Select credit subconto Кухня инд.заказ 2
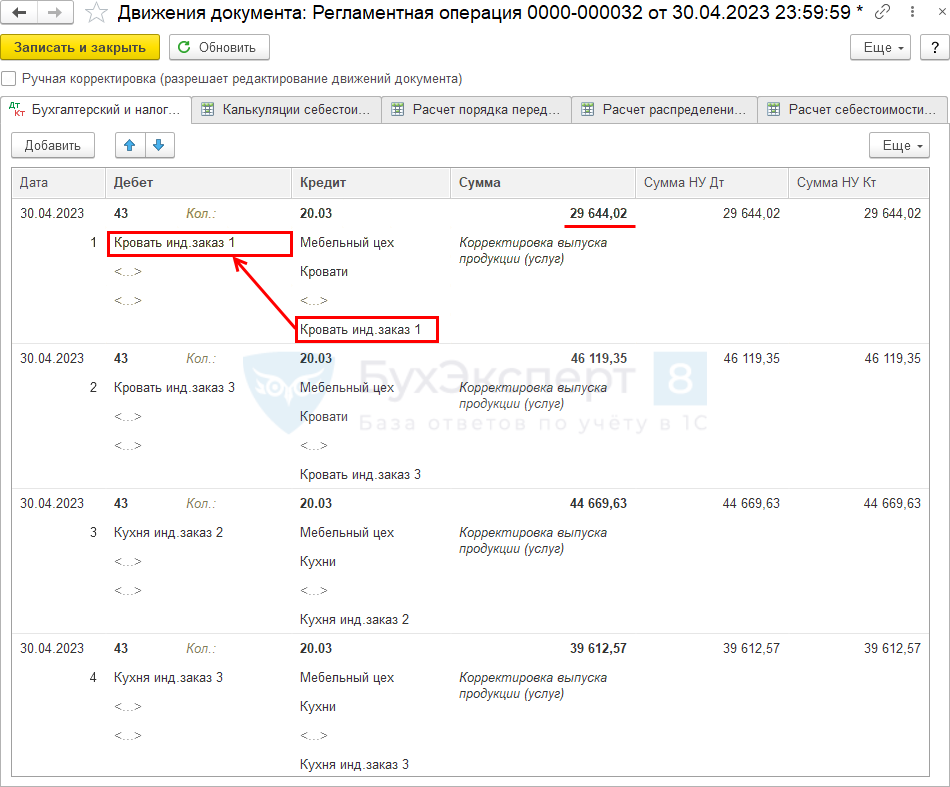 [x=354, y=620]
